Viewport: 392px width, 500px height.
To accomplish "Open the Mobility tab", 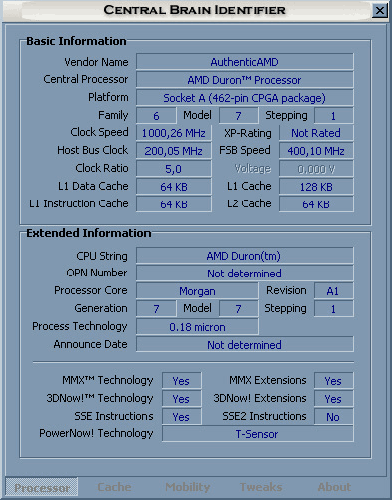I will 188,487.
